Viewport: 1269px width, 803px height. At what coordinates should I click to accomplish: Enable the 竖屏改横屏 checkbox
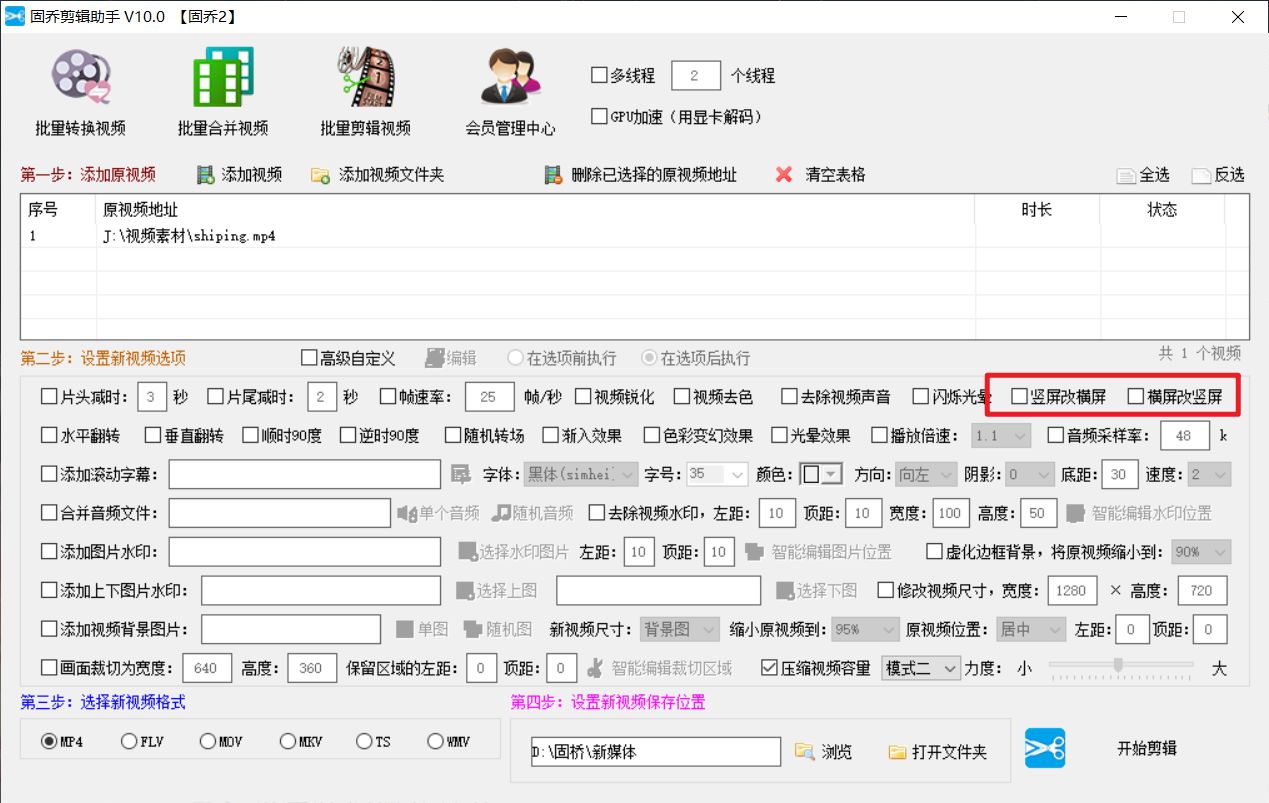click(1019, 397)
